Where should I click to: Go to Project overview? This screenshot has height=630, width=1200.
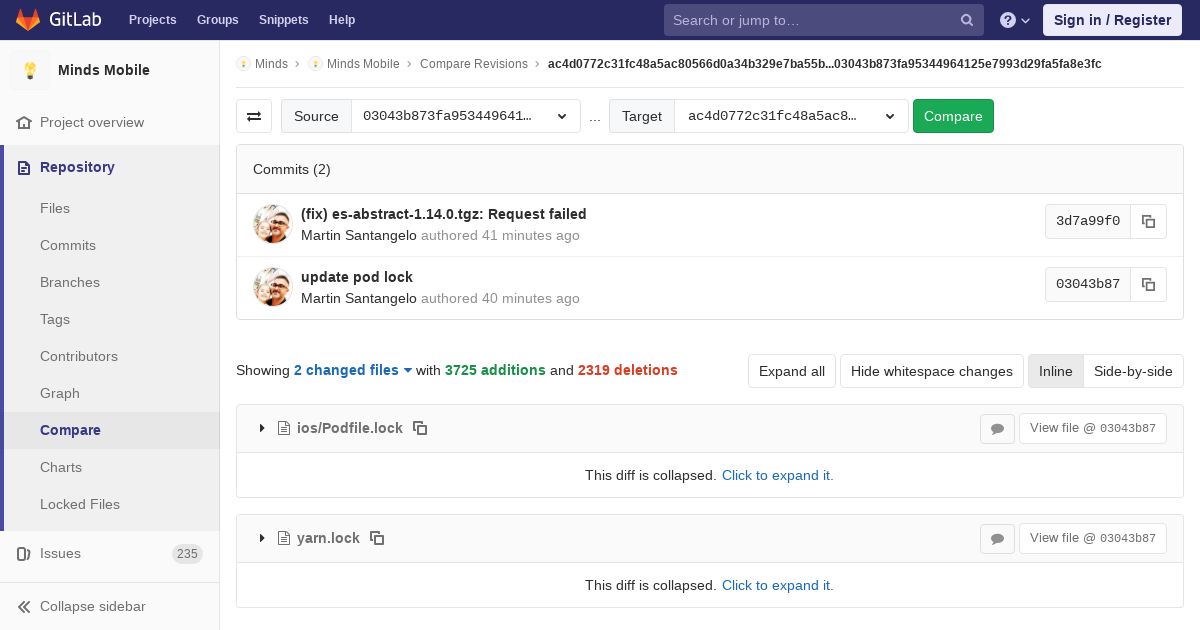click(92, 122)
